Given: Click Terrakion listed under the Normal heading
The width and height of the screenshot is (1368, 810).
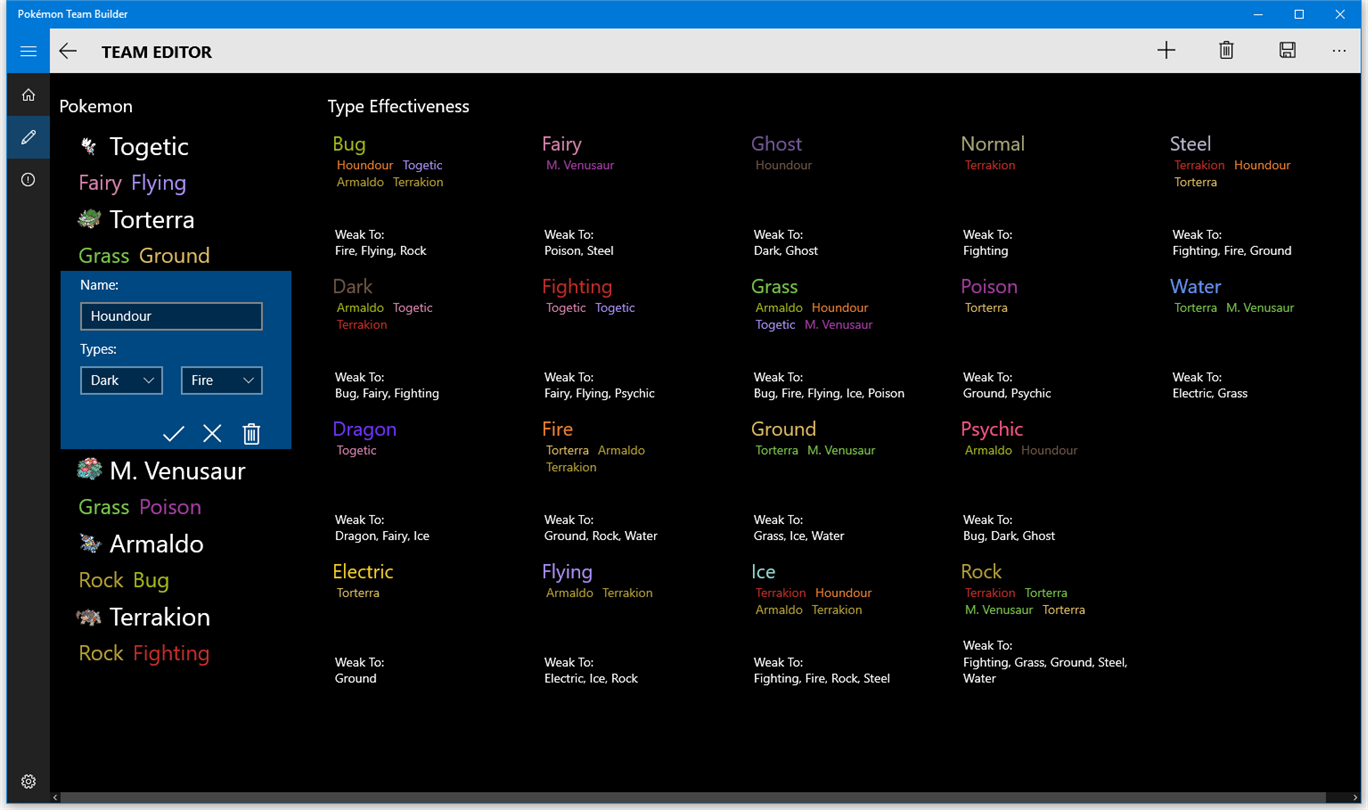Looking at the screenshot, I should pos(990,165).
